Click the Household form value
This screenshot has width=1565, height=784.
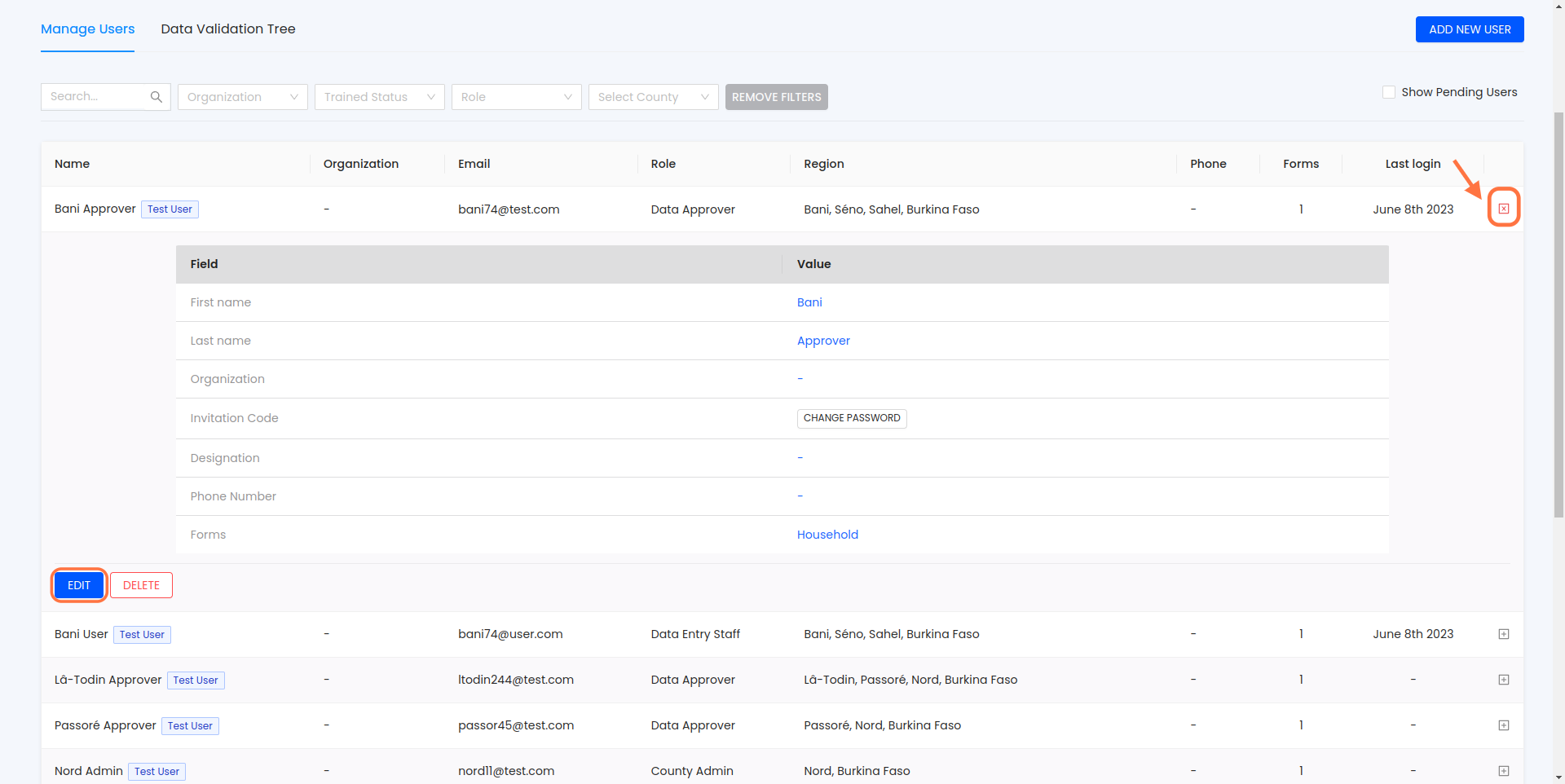click(x=827, y=535)
